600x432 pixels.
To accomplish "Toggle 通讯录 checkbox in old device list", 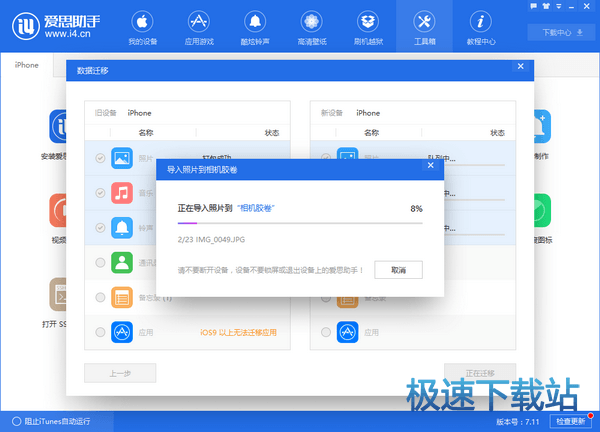I will click(100, 262).
